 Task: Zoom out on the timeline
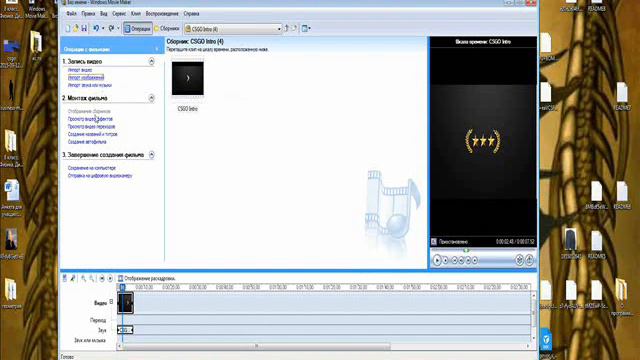[92, 278]
